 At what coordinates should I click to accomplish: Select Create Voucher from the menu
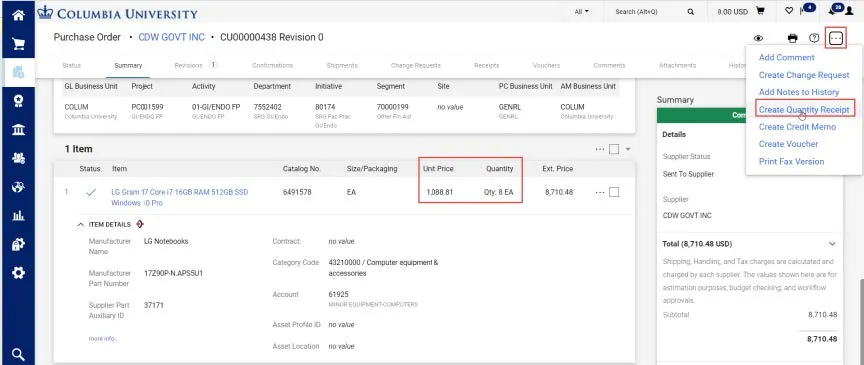[788, 144]
